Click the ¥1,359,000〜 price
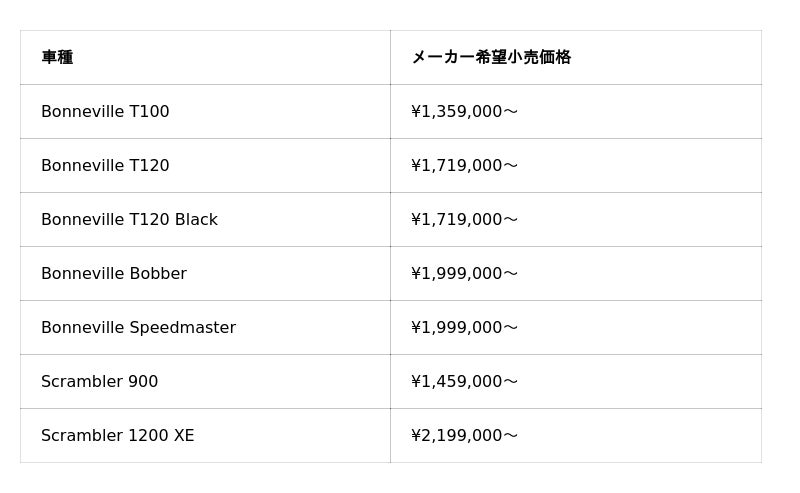 (464, 112)
